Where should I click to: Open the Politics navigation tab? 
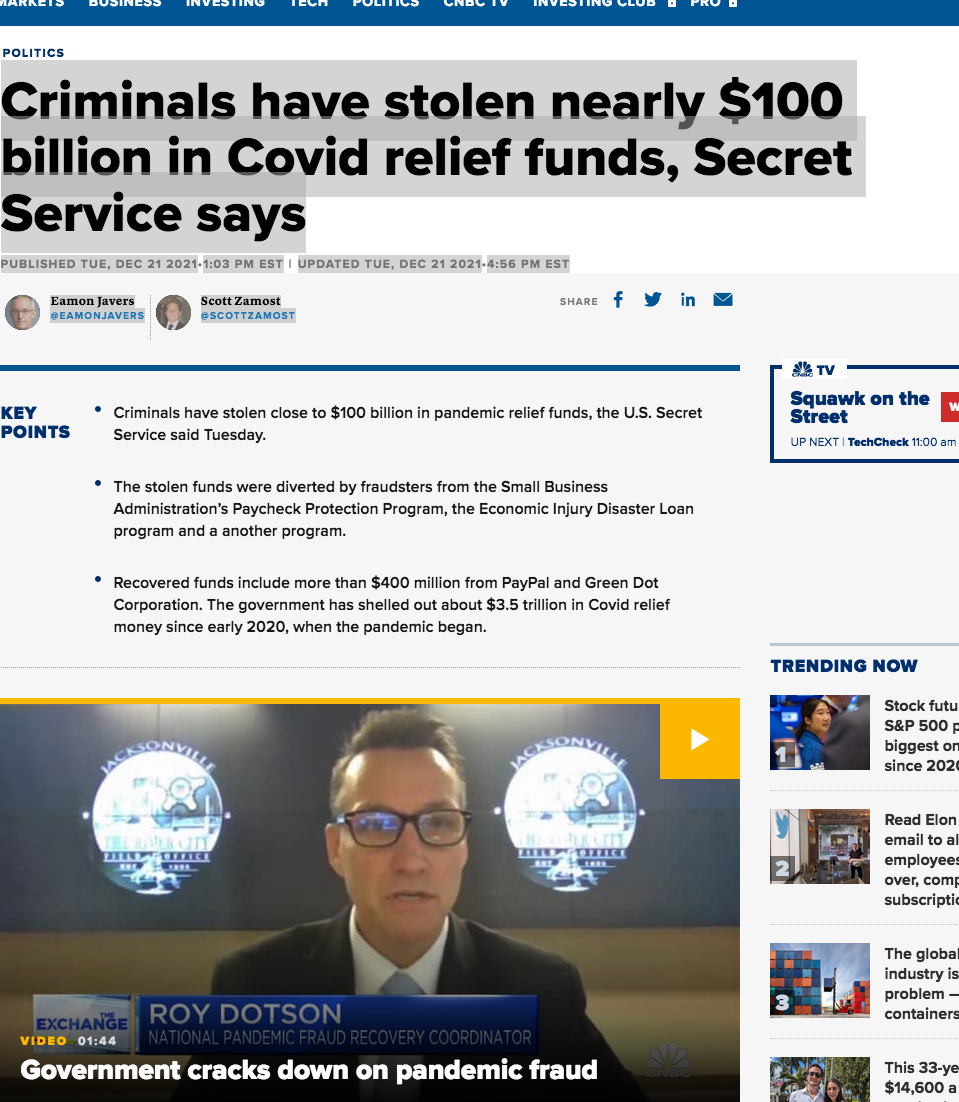(x=386, y=4)
